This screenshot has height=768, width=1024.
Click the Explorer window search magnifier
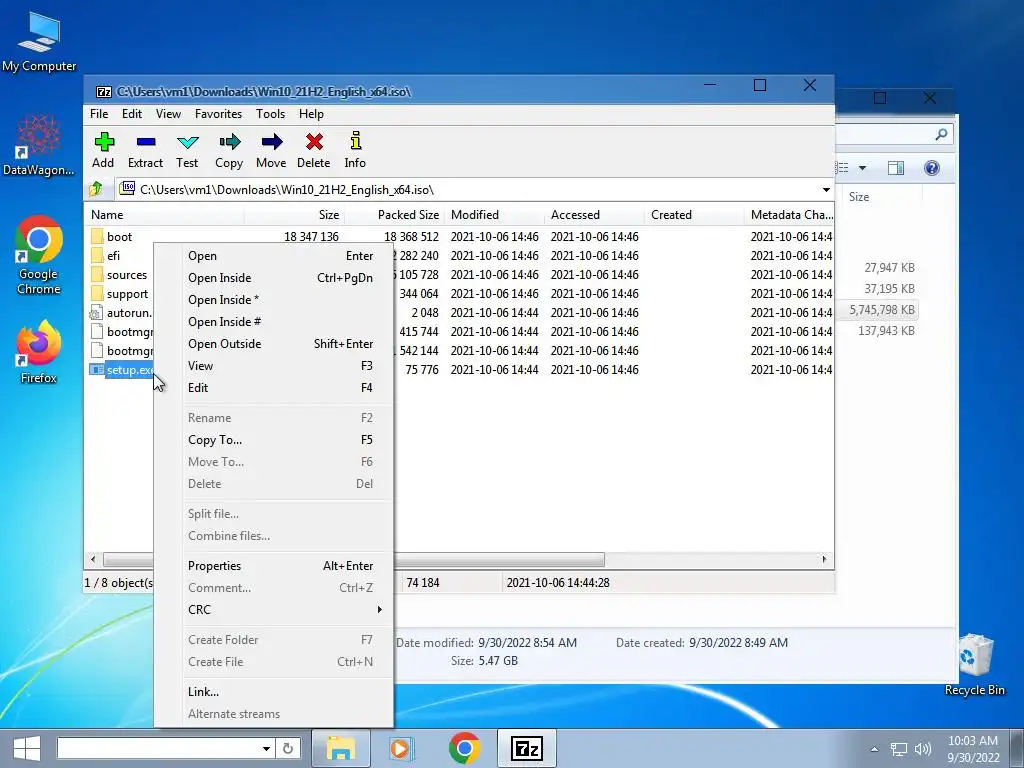(941, 135)
